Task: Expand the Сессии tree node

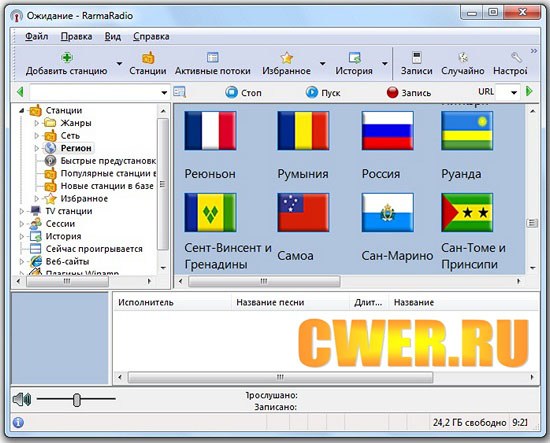Action: pyautogui.click(x=21, y=224)
